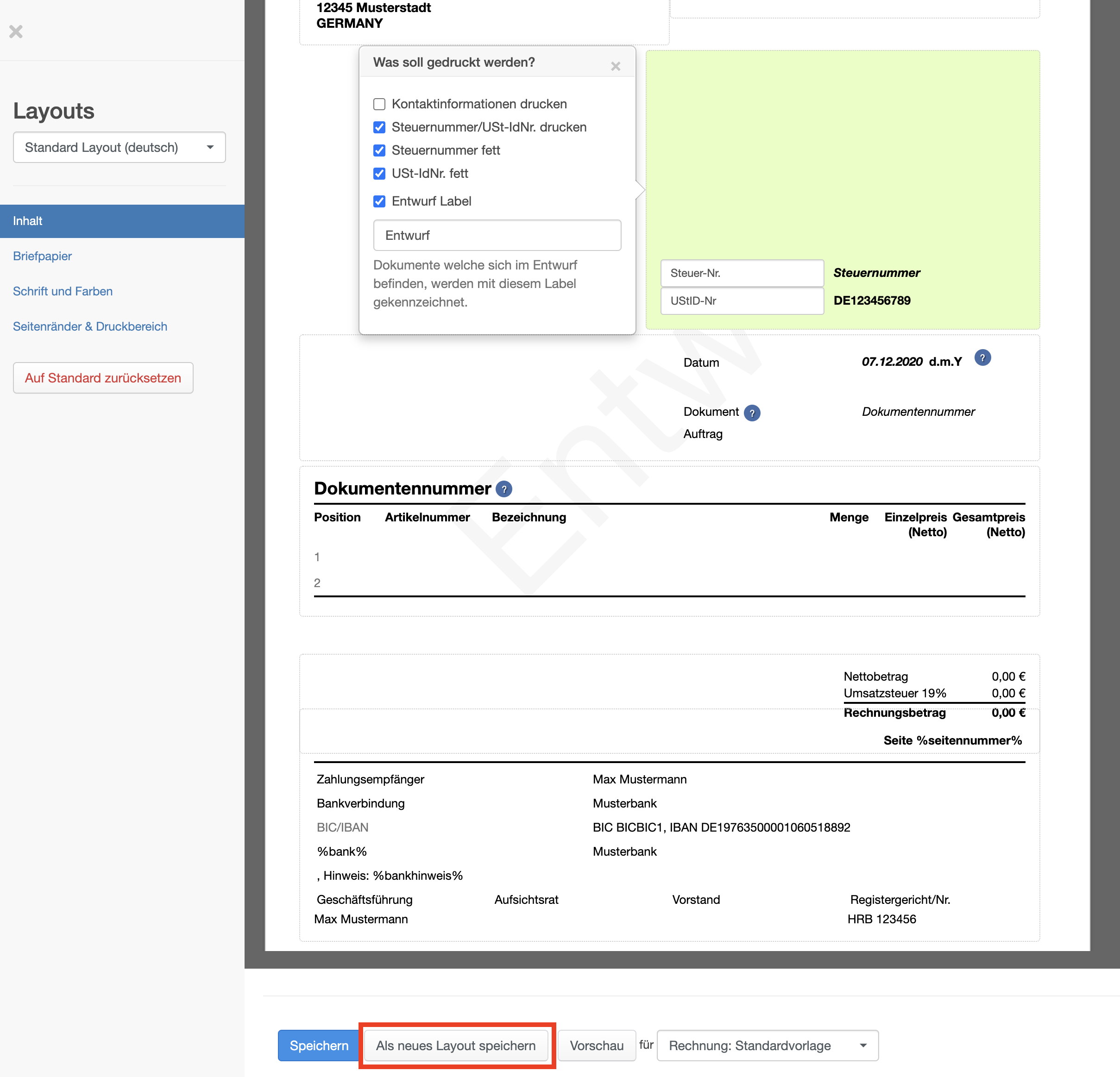Click the Vorstand footer label
The height and width of the screenshot is (1077, 1120).
point(696,899)
